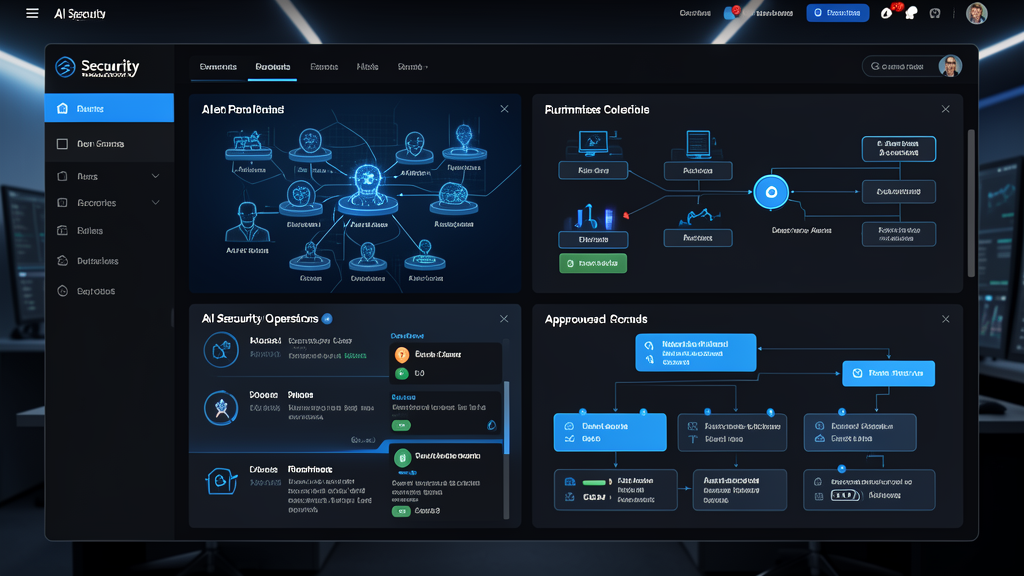Open the hamburger menu beside AI Security

tap(32, 13)
